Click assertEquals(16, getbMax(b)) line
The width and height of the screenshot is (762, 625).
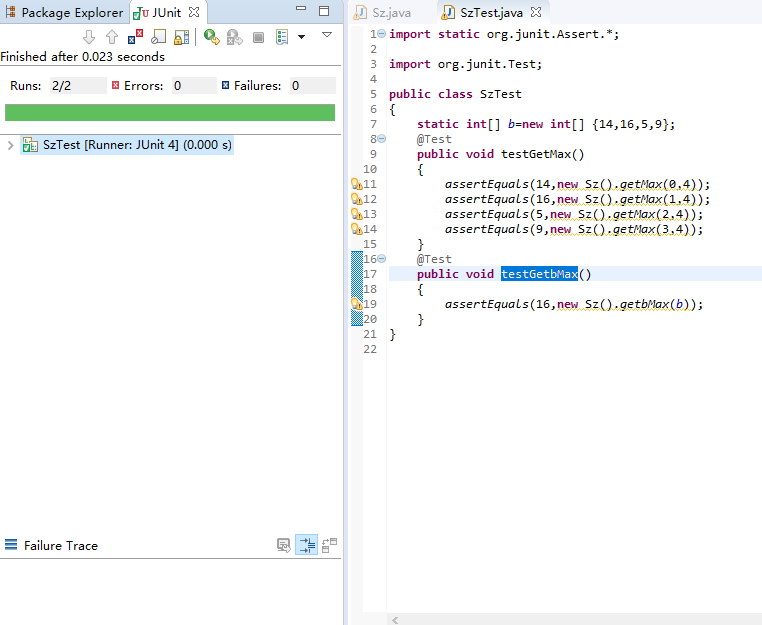point(574,304)
